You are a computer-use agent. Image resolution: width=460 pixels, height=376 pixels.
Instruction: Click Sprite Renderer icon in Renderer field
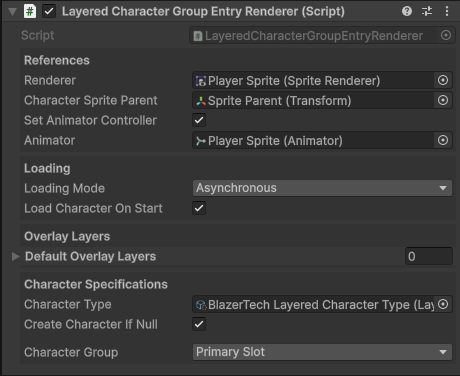point(201,81)
